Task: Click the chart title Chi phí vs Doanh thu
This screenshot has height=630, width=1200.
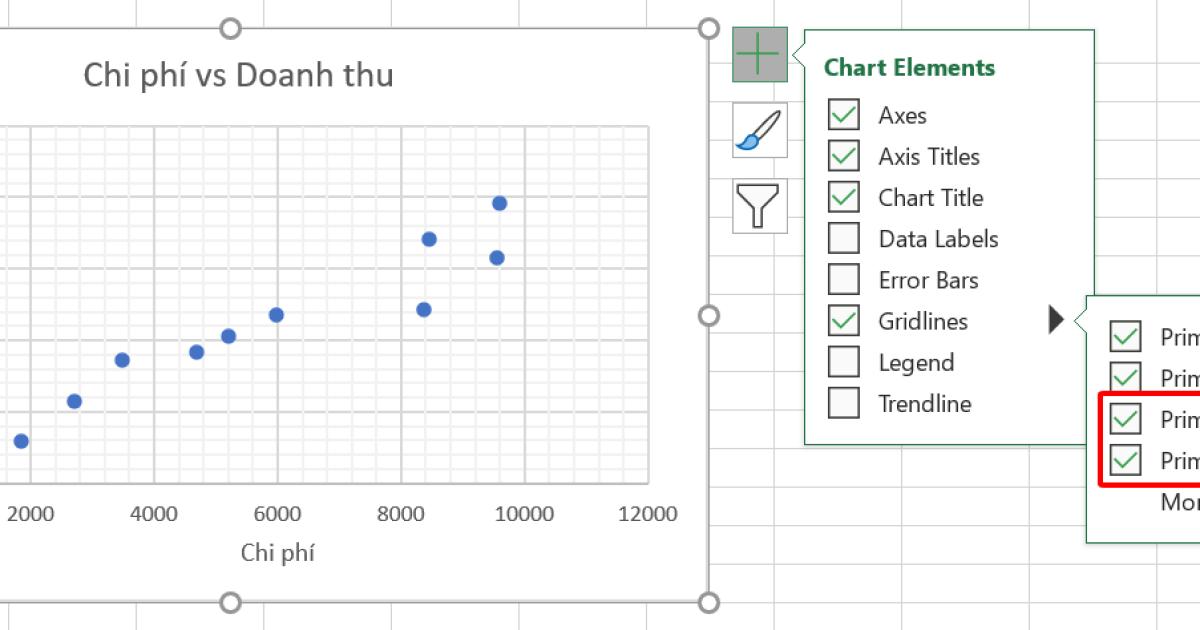Action: tap(237, 74)
